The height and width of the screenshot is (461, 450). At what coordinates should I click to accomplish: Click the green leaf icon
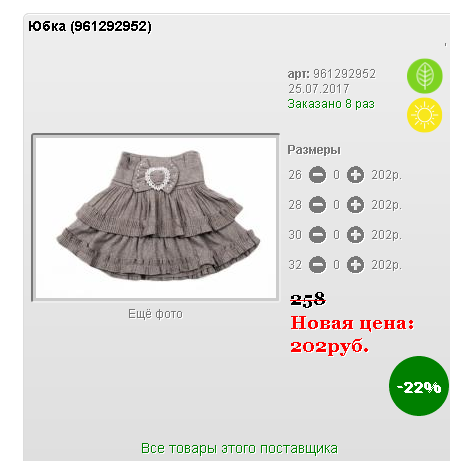click(x=424, y=76)
